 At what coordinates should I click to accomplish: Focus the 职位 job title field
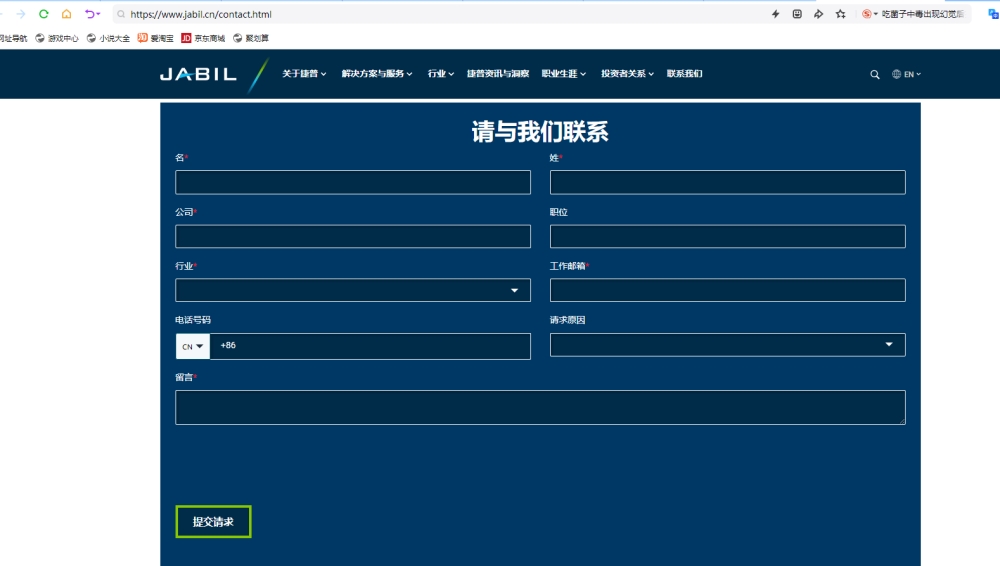(x=728, y=236)
